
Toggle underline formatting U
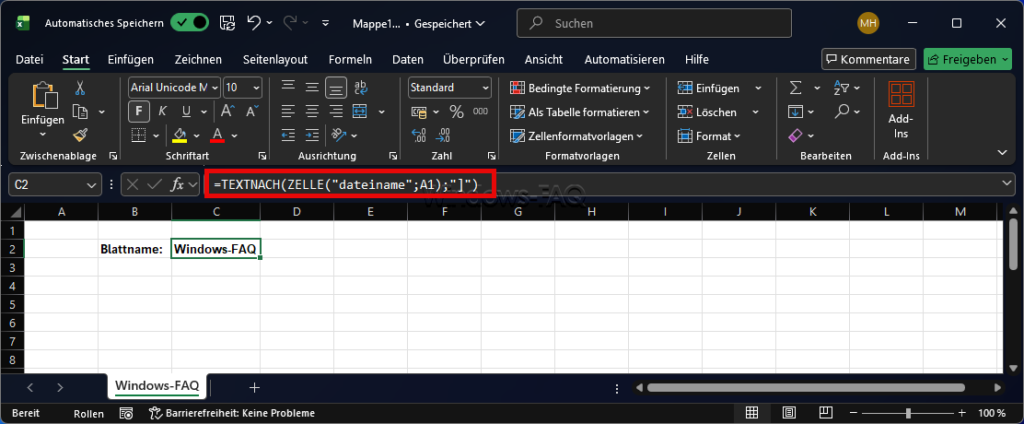click(185, 111)
